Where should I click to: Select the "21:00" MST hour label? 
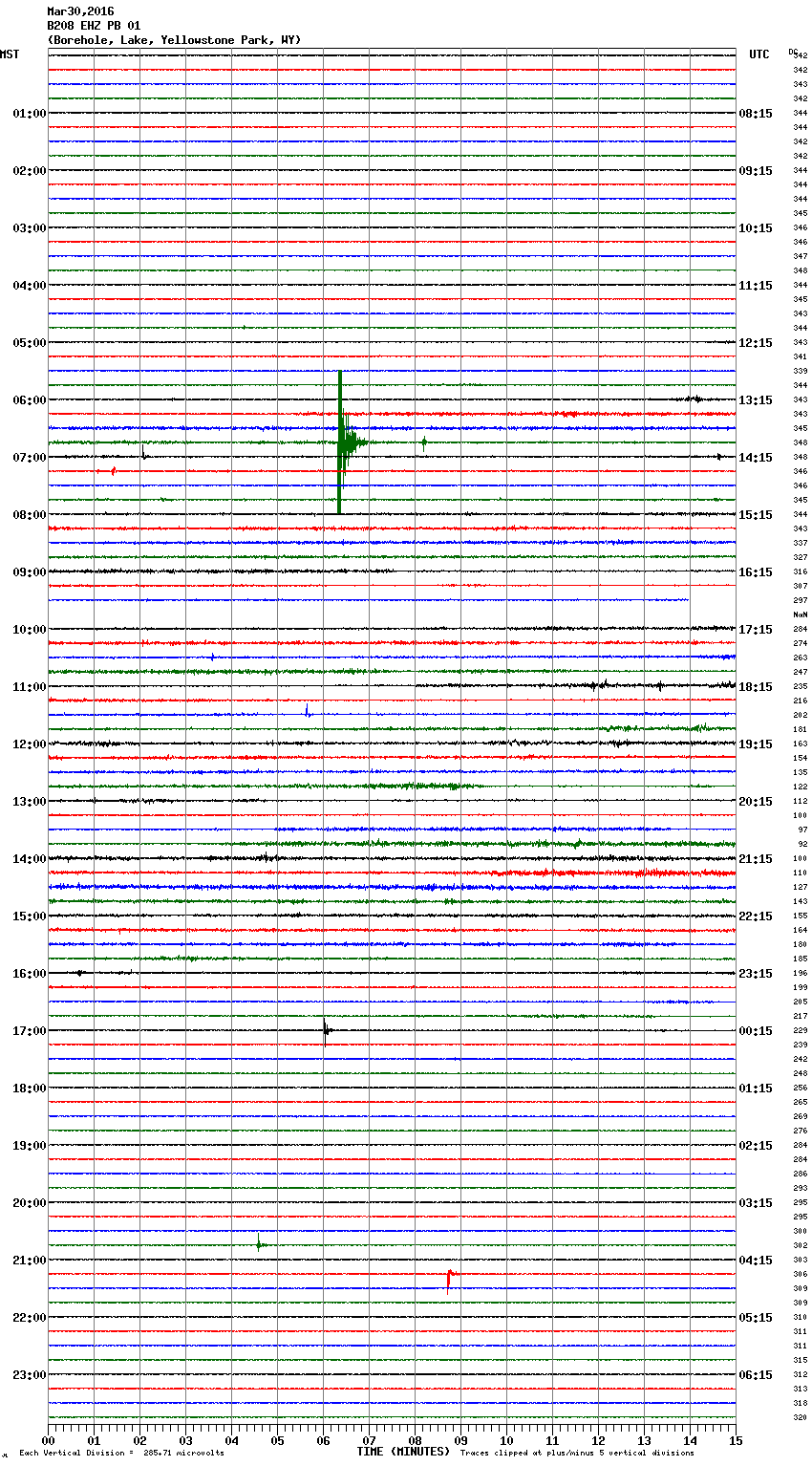coord(30,1261)
